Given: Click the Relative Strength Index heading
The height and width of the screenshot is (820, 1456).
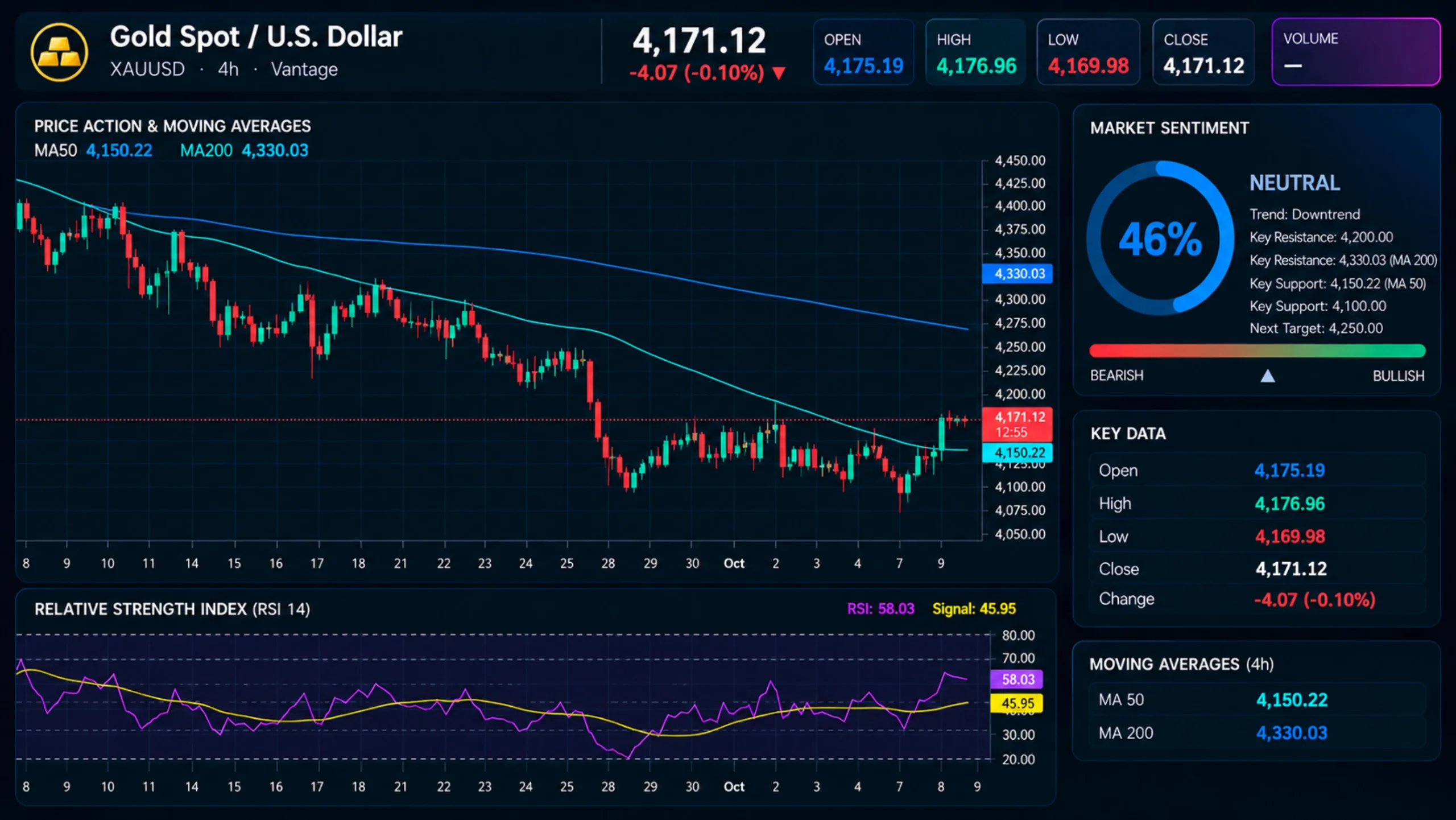Looking at the screenshot, I should (x=172, y=609).
